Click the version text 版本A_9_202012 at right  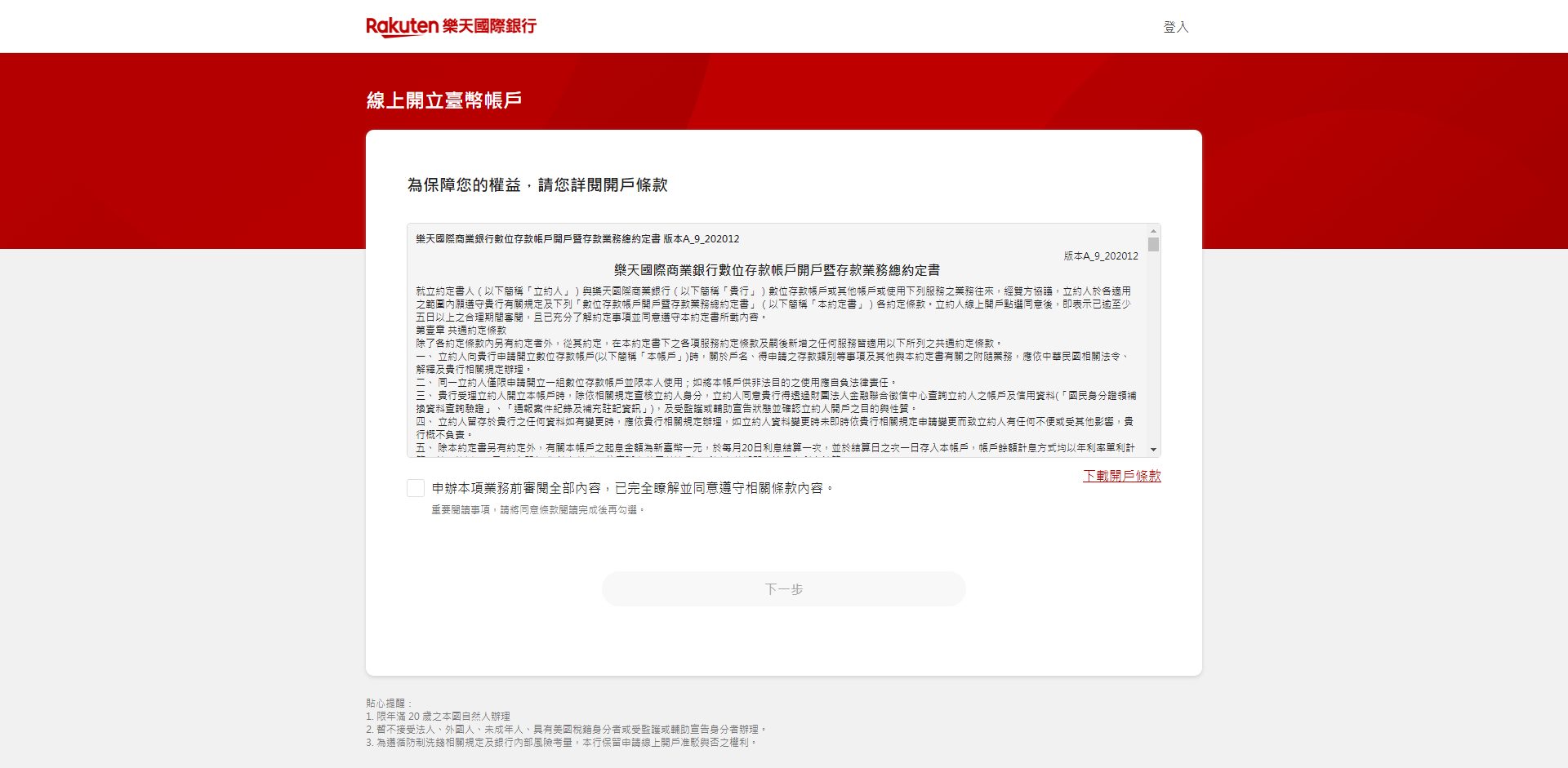(1101, 255)
